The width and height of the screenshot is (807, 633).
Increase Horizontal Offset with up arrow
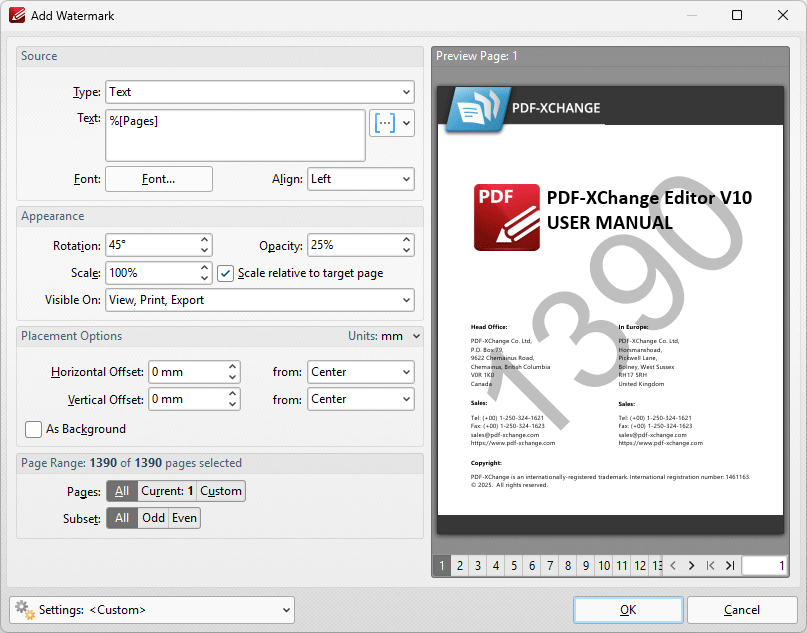(233, 366)
